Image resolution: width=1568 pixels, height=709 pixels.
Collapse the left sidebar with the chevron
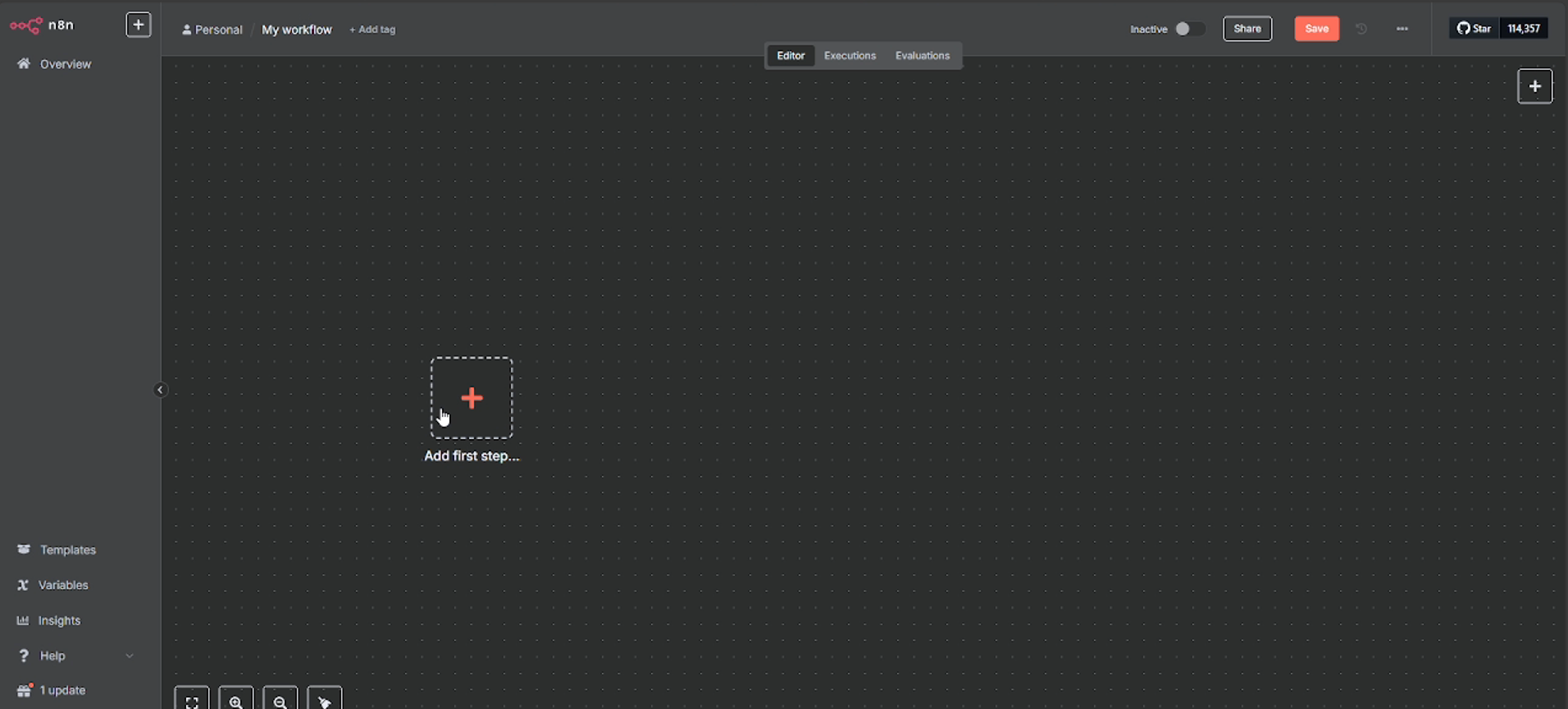point(161,390)
